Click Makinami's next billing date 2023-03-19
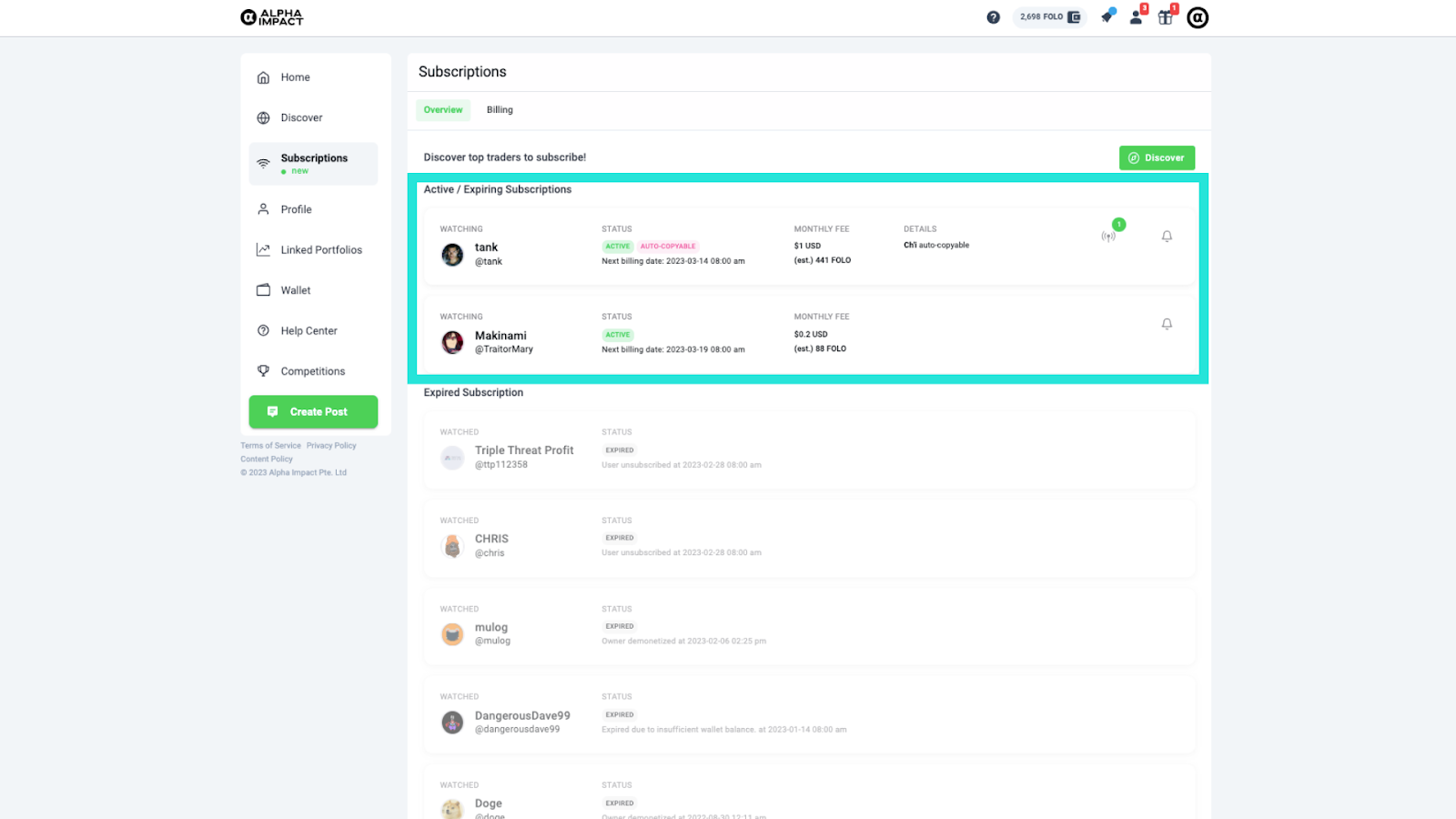The height and width of the screenshot is (819, 1456). coord(673,349)
